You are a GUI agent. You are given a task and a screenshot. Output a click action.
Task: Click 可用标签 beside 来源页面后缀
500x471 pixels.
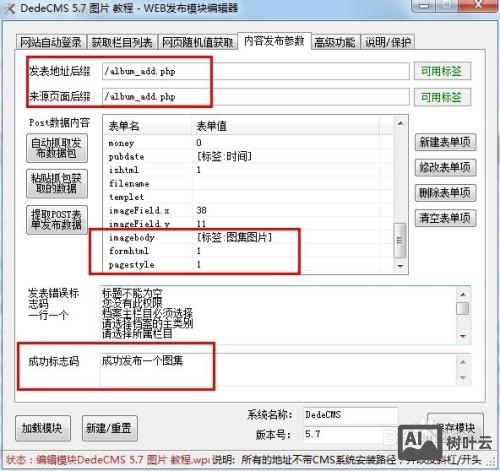[x=442, y=97]
